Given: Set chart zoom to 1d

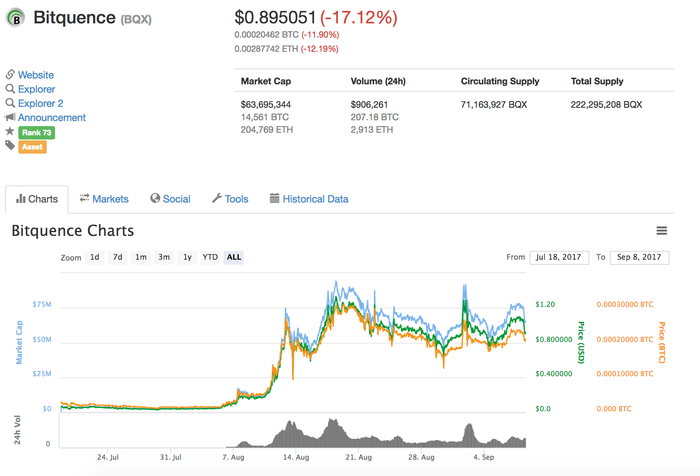Looking at the screenshot, I should pos(95,257).
